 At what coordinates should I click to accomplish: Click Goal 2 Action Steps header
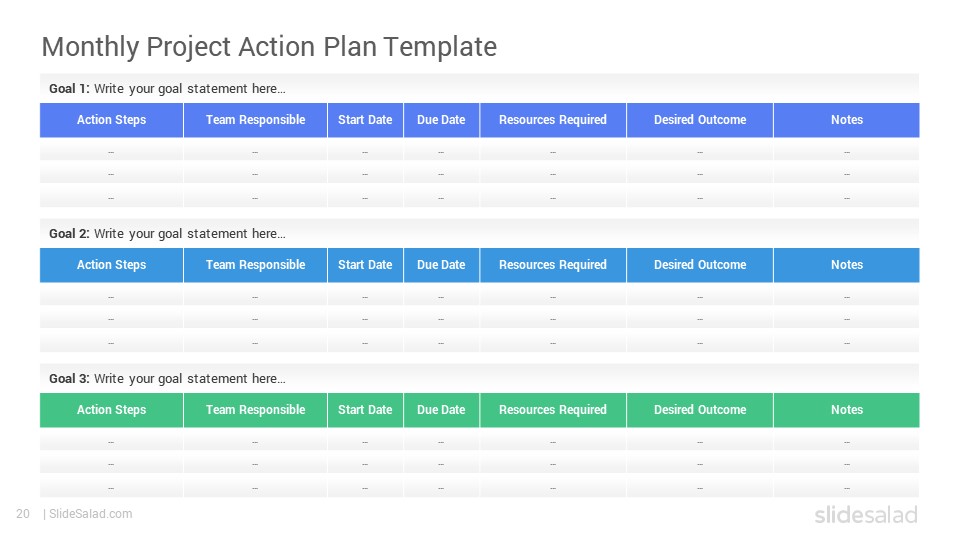coord(111,265)
